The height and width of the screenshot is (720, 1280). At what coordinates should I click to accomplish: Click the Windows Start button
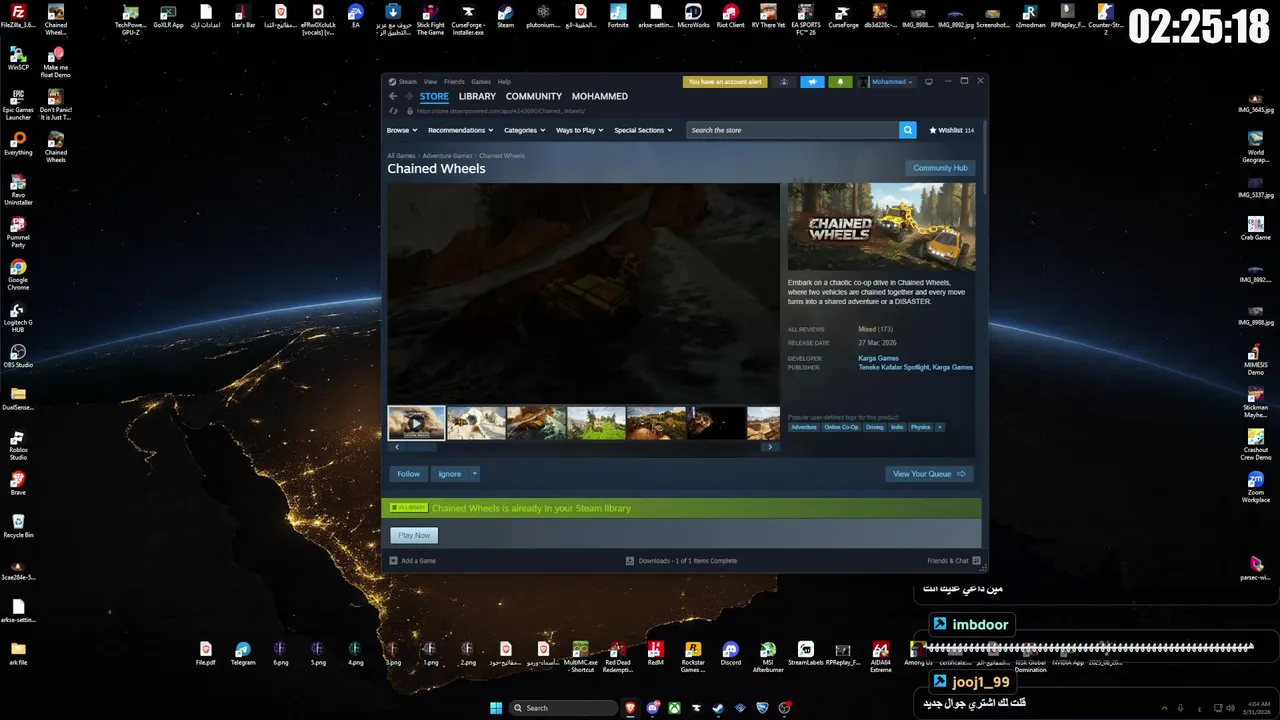[496, 708]
